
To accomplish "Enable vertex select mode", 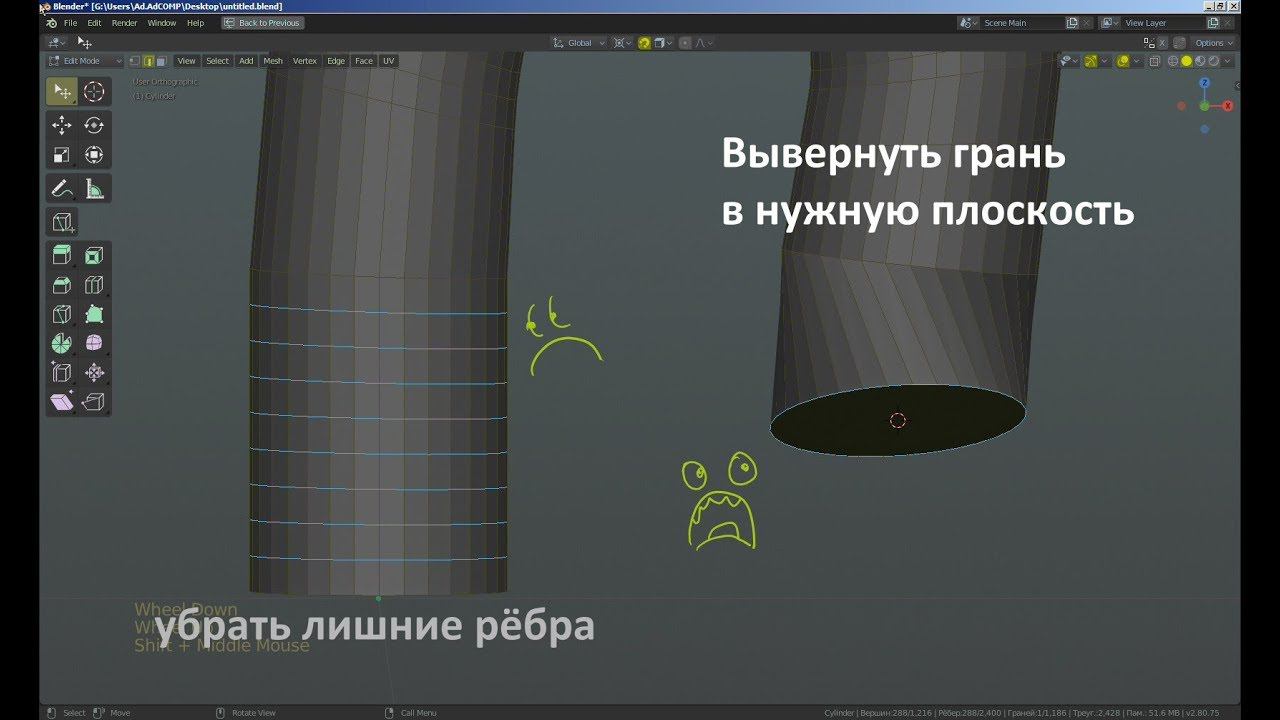I will click(135, 61).
